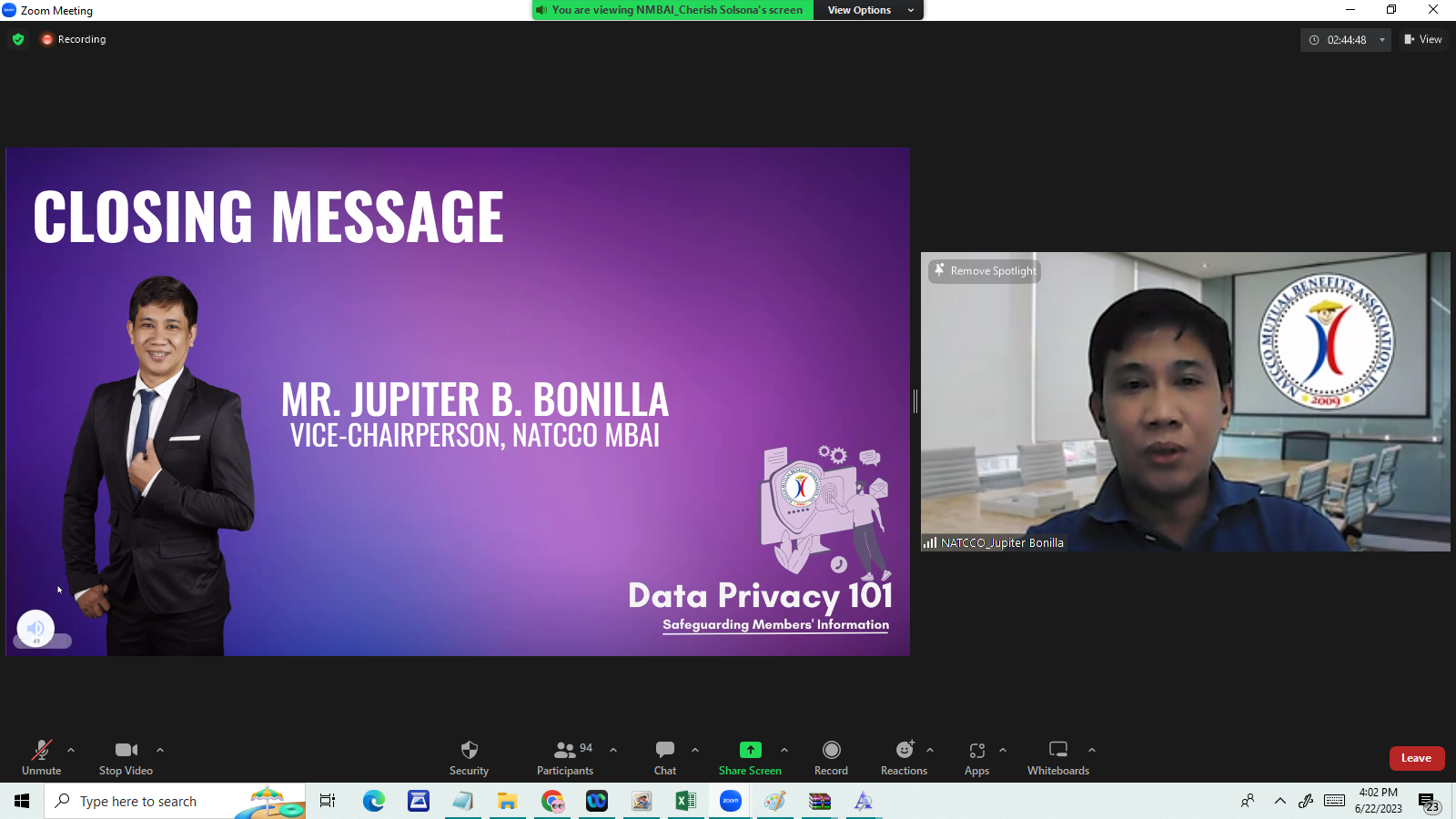Screen dimensions: 1456x819
Task: Open the Security shield menu
Action: coord(469,757)
